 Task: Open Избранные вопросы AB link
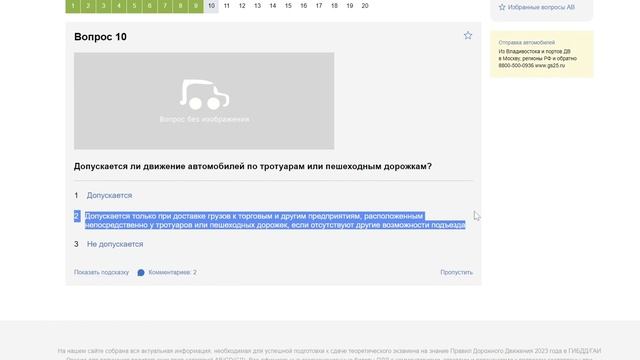541,7
